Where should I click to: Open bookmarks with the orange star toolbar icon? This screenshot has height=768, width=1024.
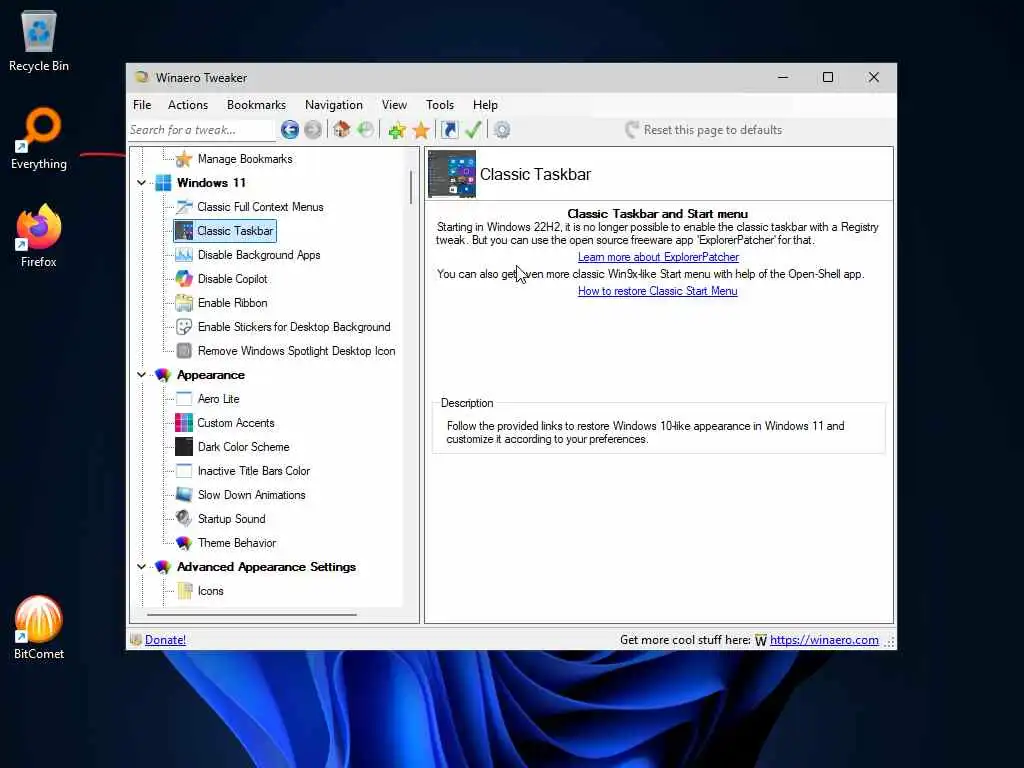coord(421,130)
